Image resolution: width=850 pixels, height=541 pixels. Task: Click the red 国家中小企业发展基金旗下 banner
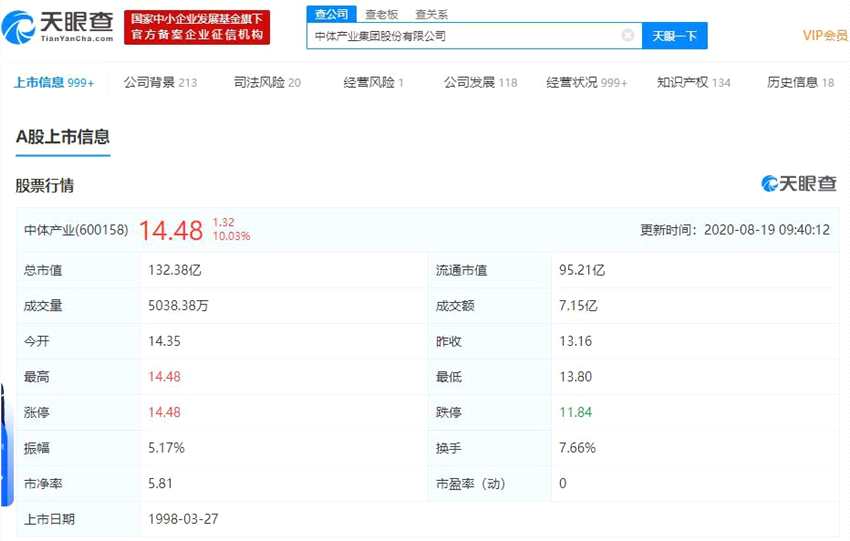coord(197,27)
